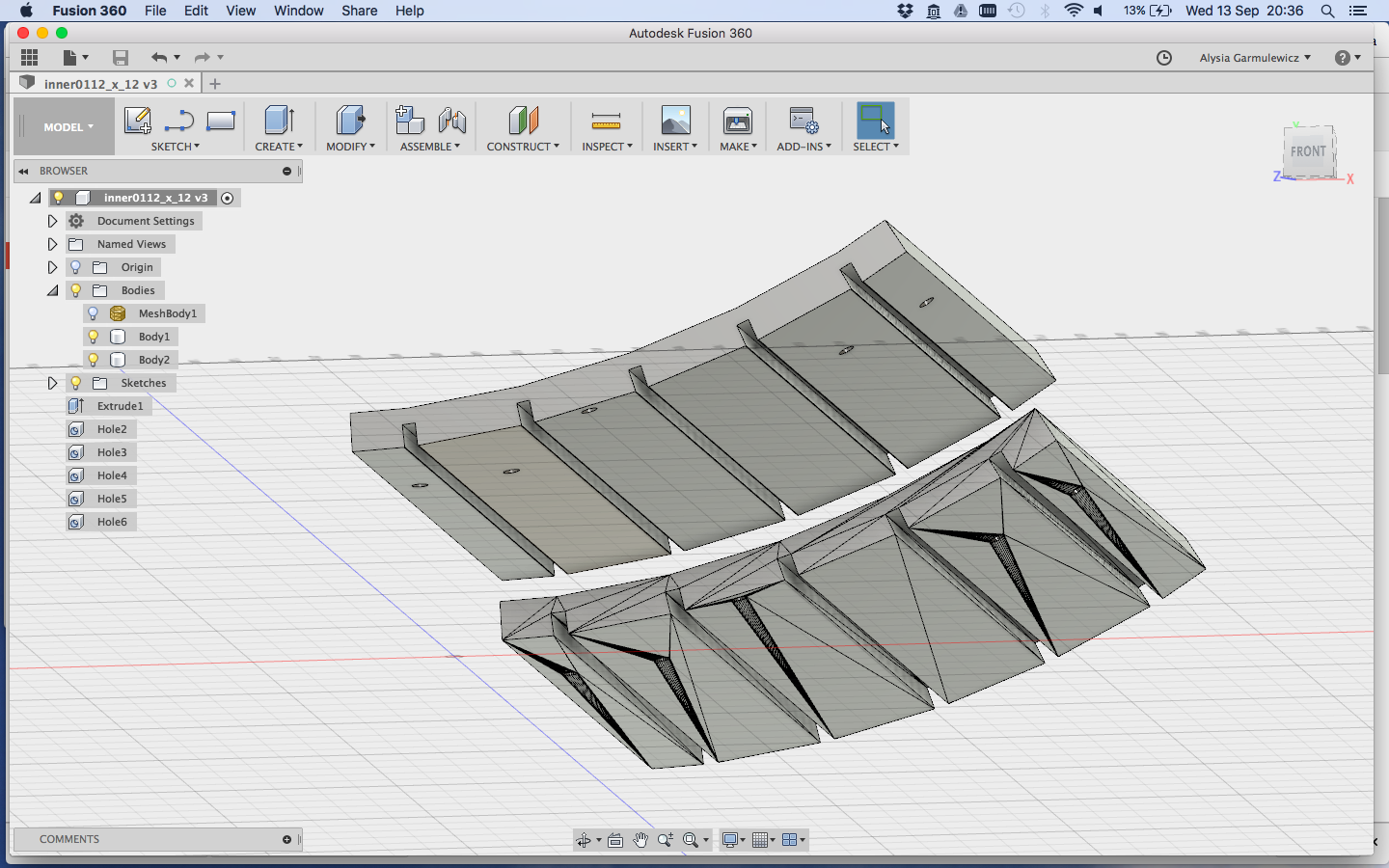Undo the last action

165,58
